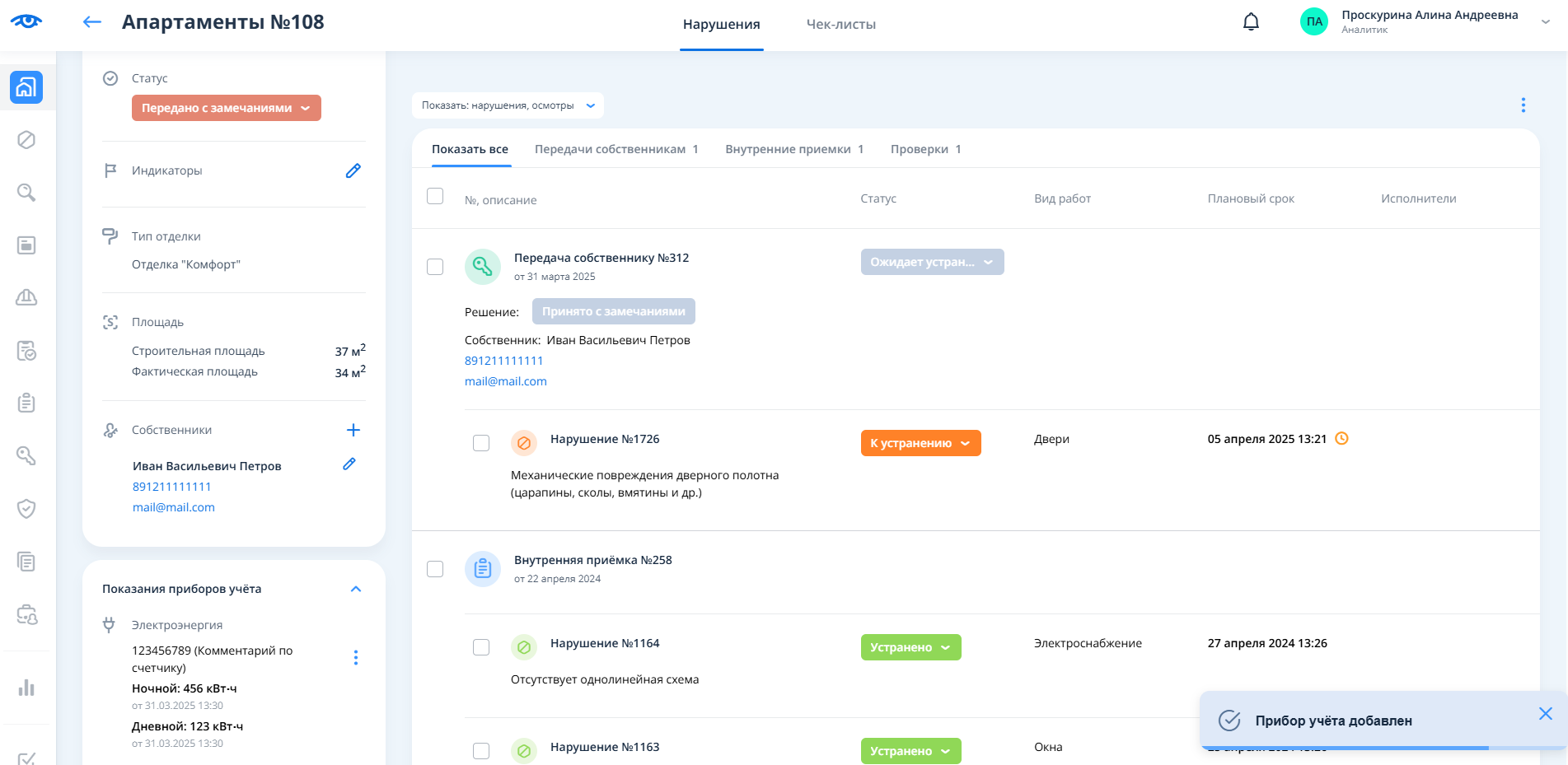Image resolution: width=1568 pixels, height=765 pixels.
Task: Open the electricity meter three-dot menu
Action: click(355, 658)
